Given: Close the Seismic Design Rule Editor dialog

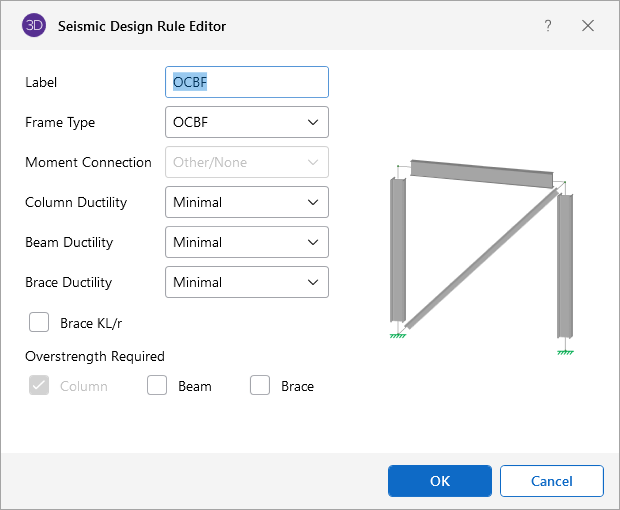Looking at the screenshot, I should 588,26.
